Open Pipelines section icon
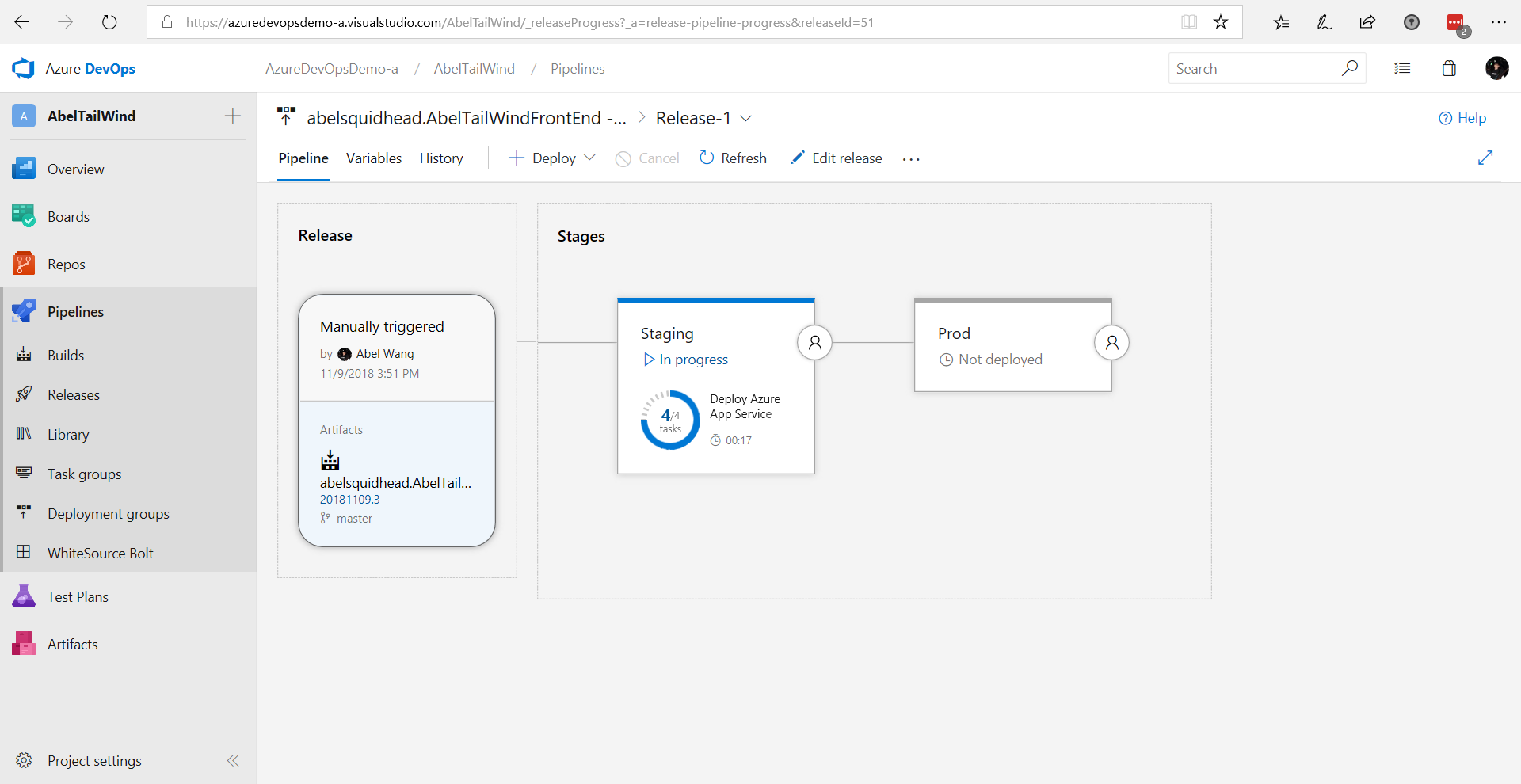The image size is (1521, 784). tap(24, 311)
